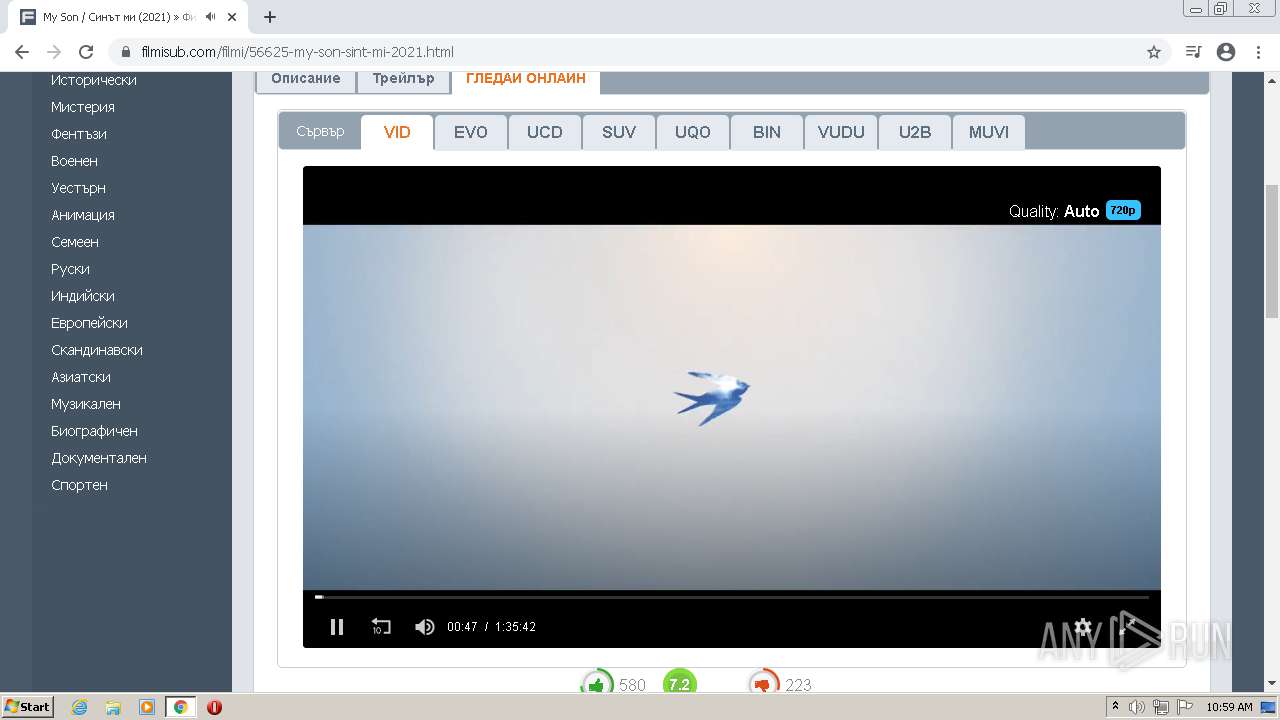Open Windows Media Player from taskbar
Viewport: 1280px width, 720px height.
tap(147, 707)
